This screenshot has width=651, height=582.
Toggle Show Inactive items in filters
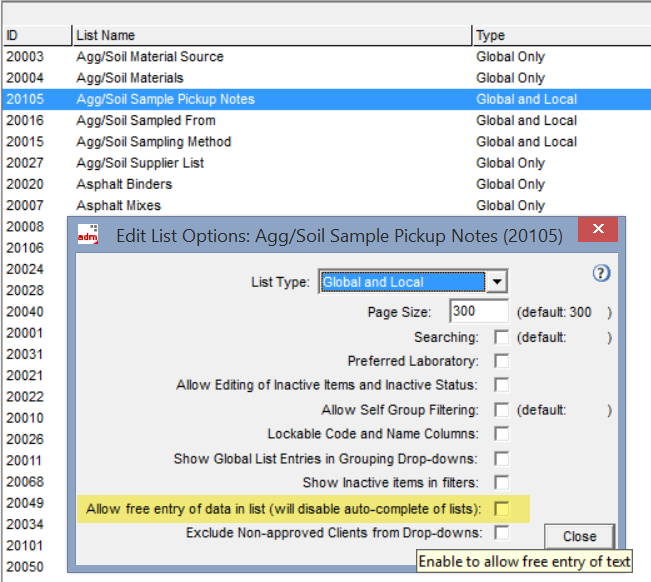click(x=502, y=483)
